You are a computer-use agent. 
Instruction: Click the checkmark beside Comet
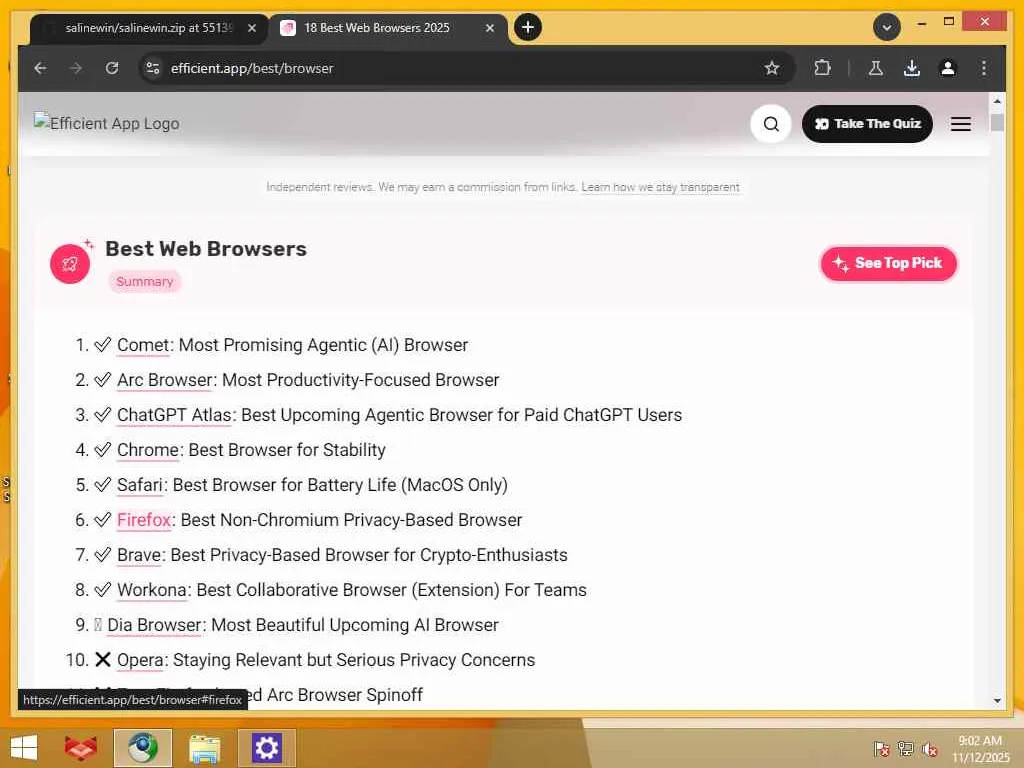click(x=103, y=345)
